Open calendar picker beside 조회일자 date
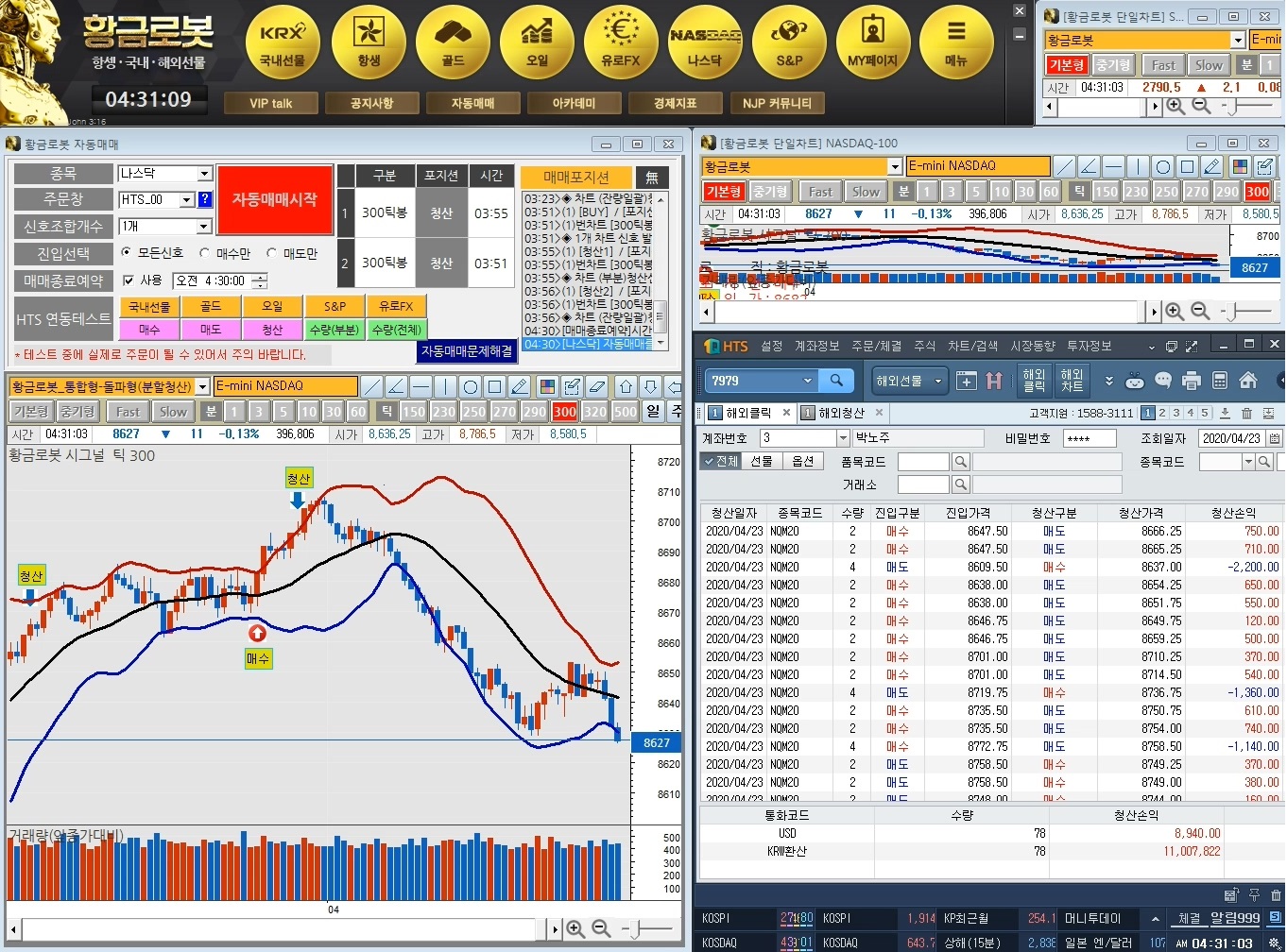This screenshot has width=1287, height=952. pos(1275,438)
